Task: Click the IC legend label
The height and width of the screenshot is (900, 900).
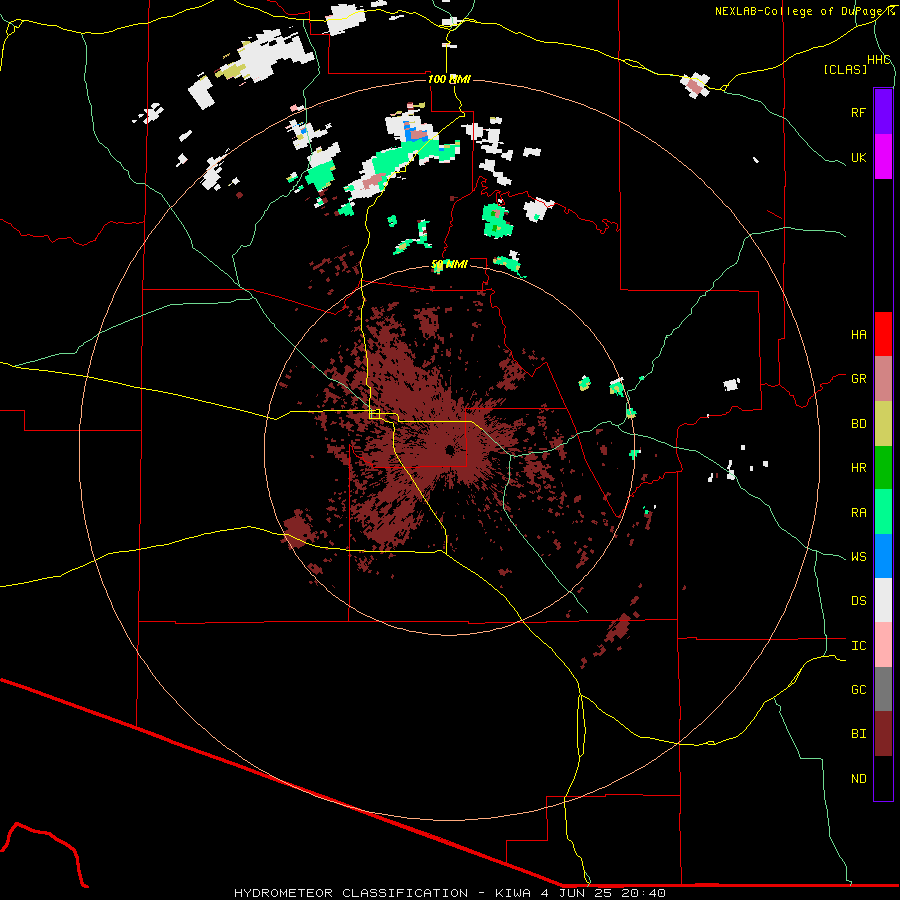Action: point(858,646)
